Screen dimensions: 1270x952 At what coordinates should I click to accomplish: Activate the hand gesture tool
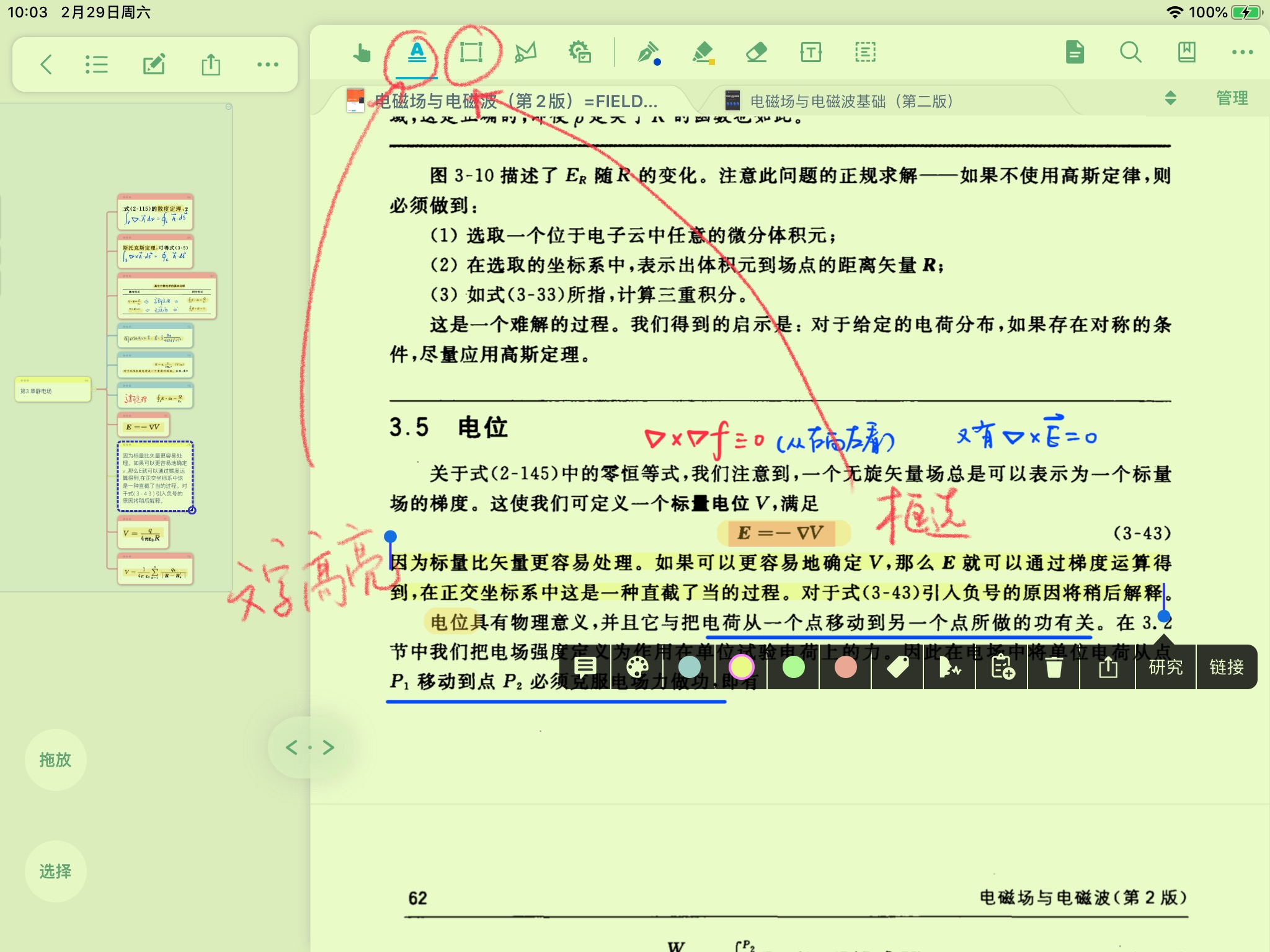[361, 54]
